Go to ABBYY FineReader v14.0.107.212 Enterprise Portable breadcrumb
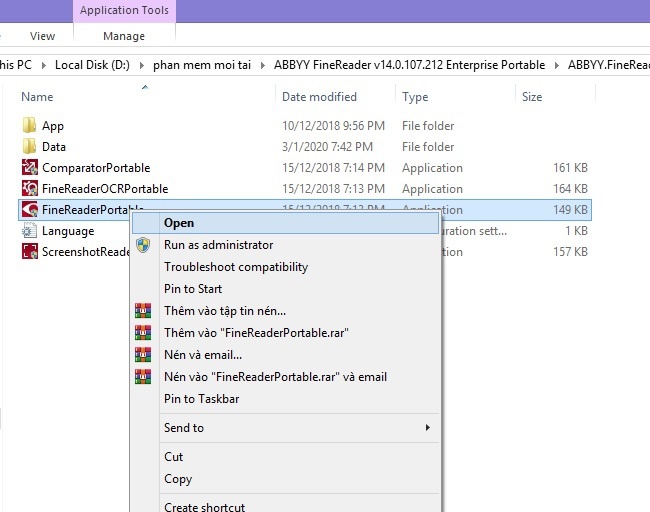The image size is (650, 512). coord(409,65)
